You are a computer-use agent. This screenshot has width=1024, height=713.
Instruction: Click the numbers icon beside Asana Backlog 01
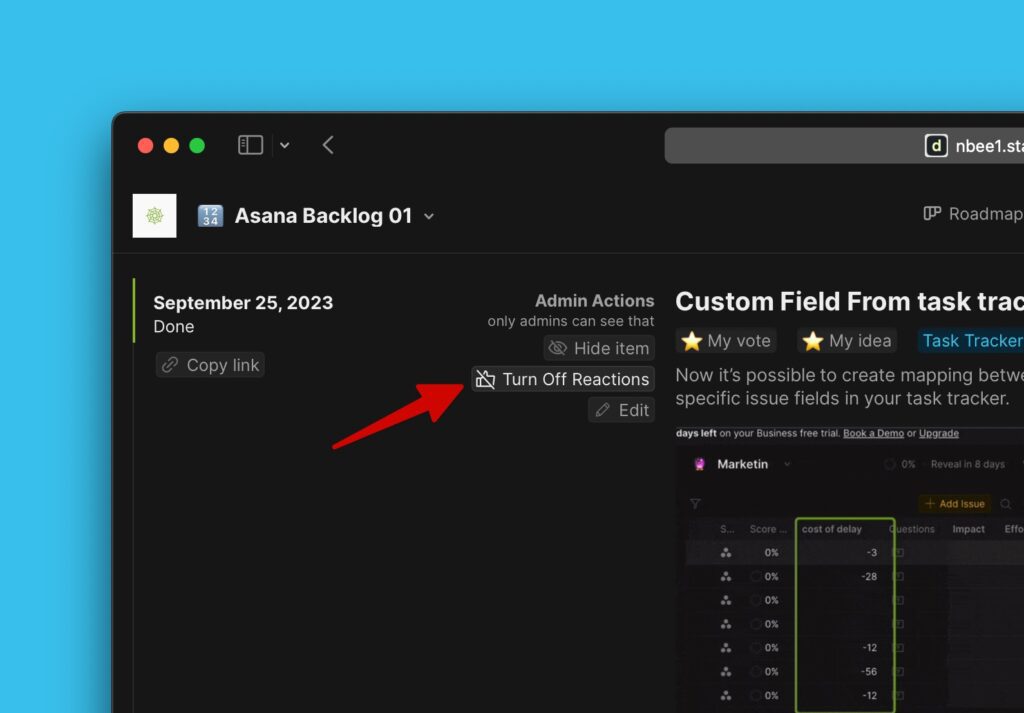tap(210, 216)
